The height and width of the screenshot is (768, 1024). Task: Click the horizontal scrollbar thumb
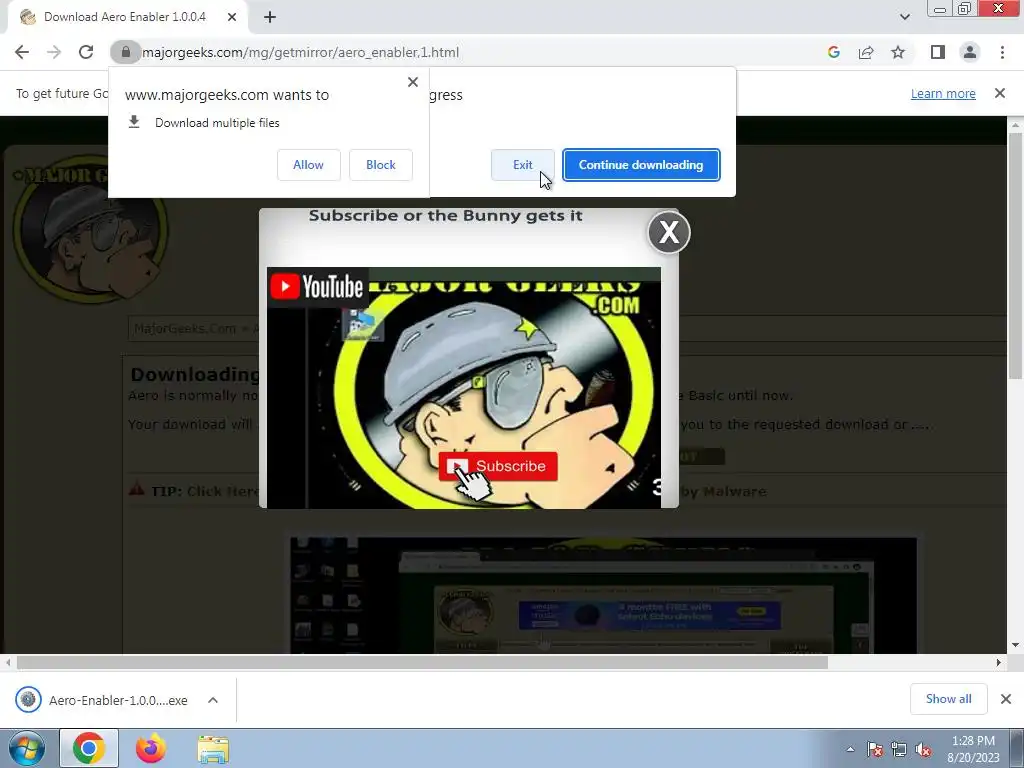[422, 663]
